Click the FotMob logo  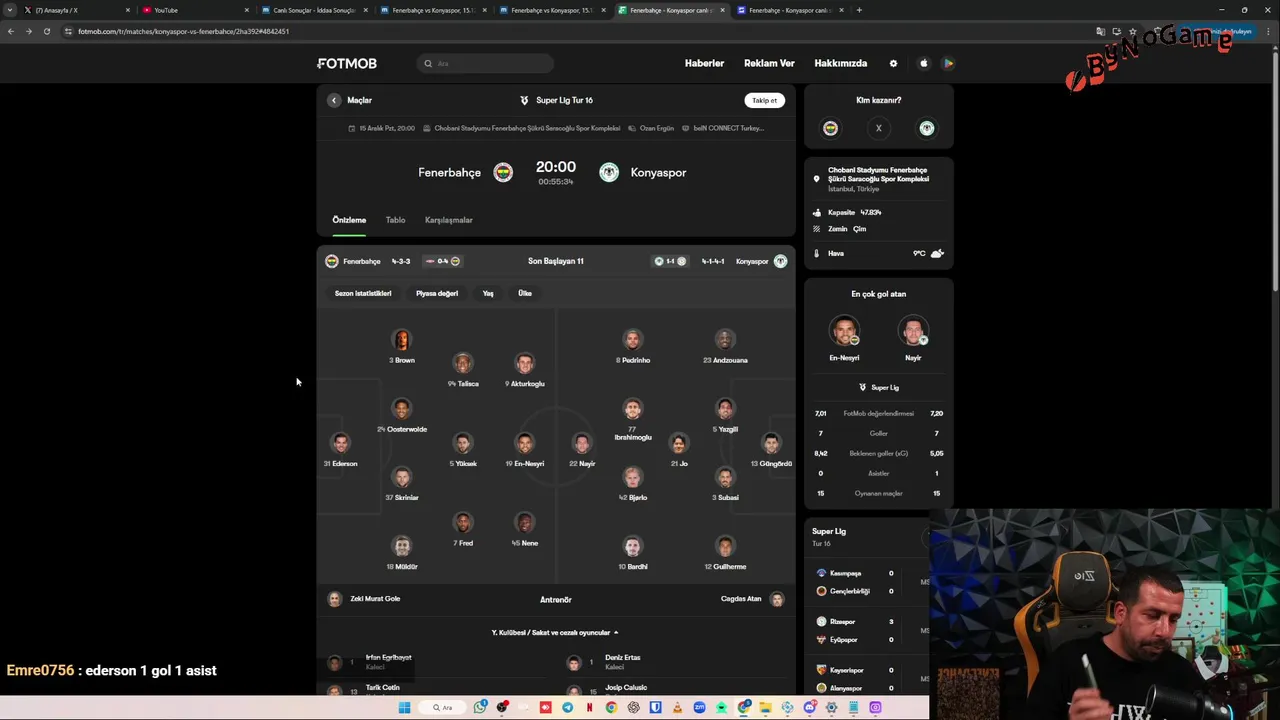coord(347,63)
